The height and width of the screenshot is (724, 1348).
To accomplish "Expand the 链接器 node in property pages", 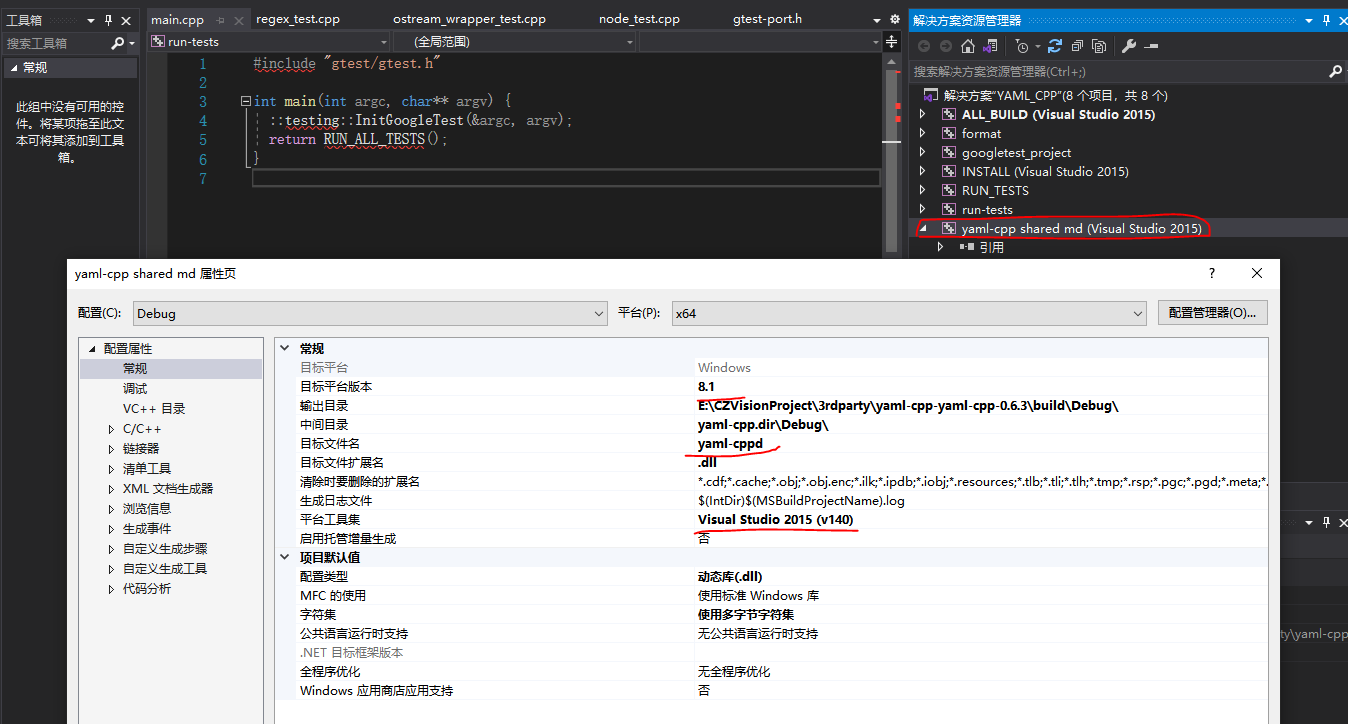I will point(112,448).
